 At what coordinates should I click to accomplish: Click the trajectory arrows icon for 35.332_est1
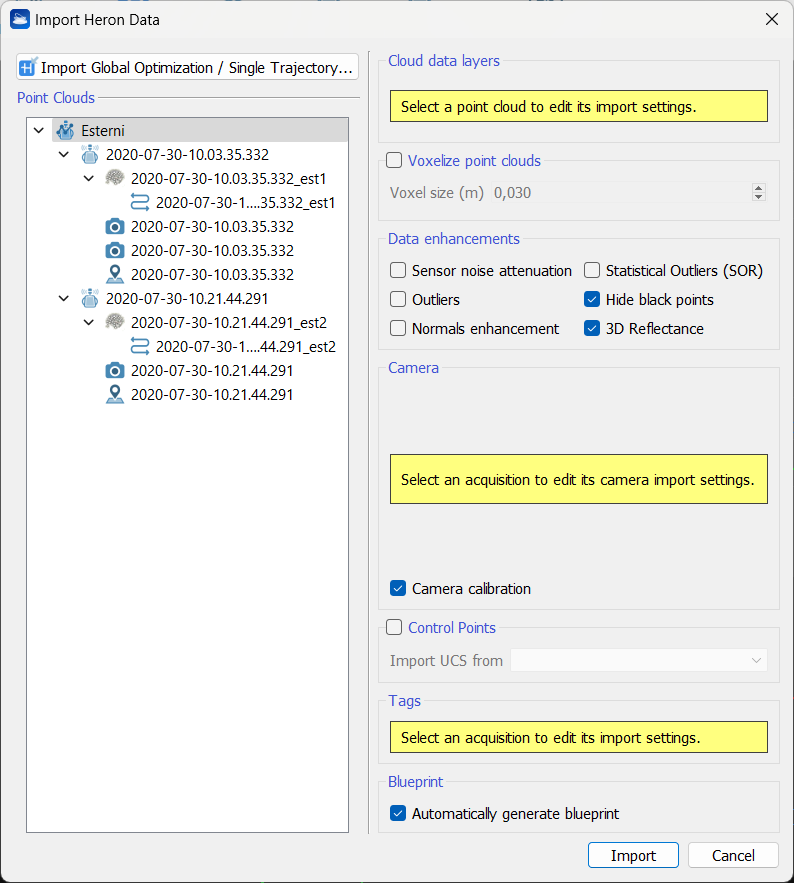click(x=140, y=203)
